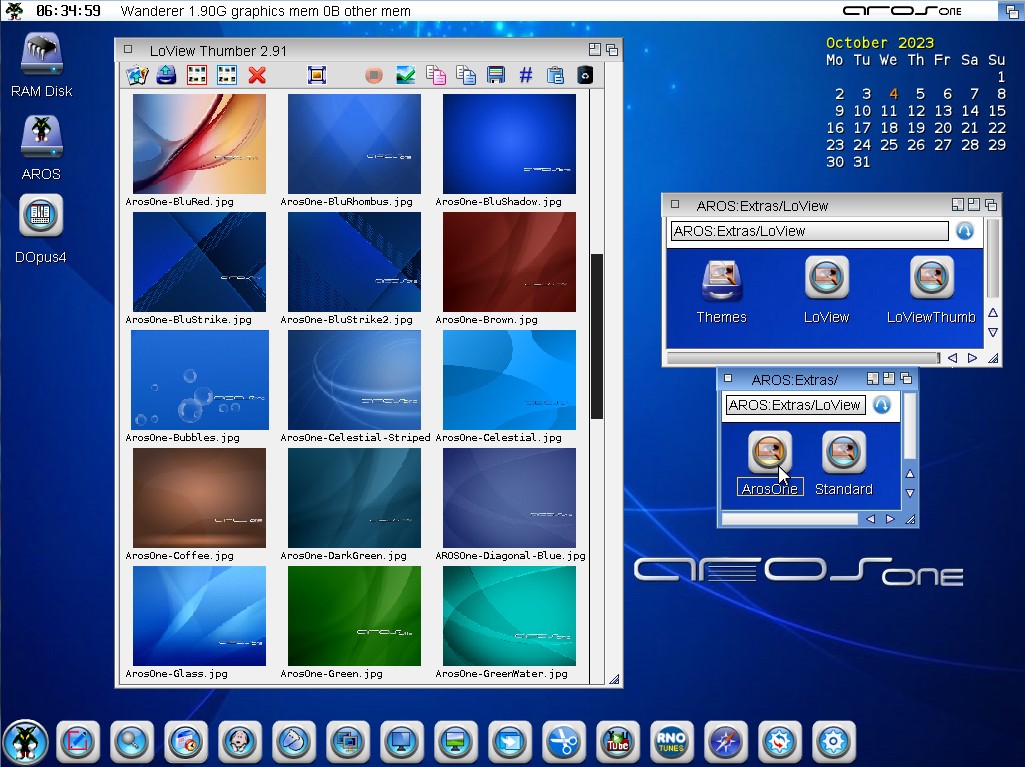Select the Standard theme icon

point(843,453)
